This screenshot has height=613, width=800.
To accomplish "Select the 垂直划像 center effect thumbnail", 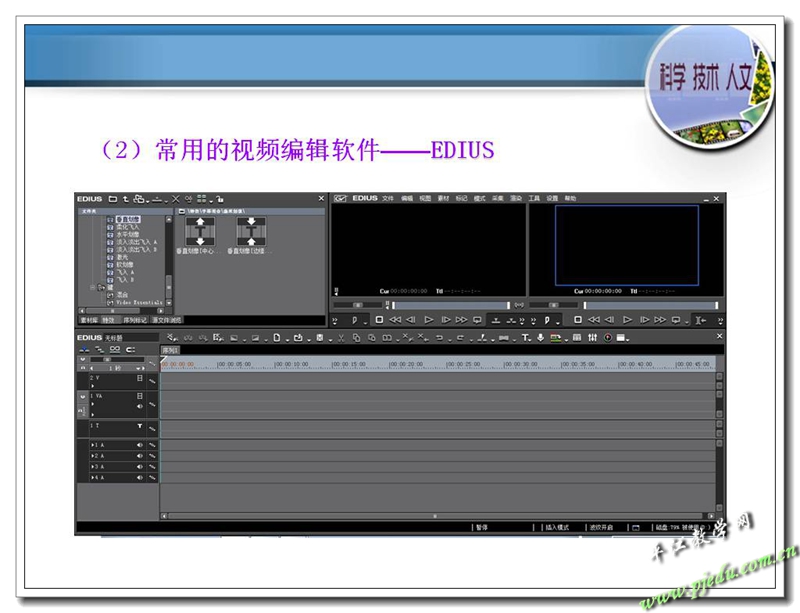I will point(200,232).
